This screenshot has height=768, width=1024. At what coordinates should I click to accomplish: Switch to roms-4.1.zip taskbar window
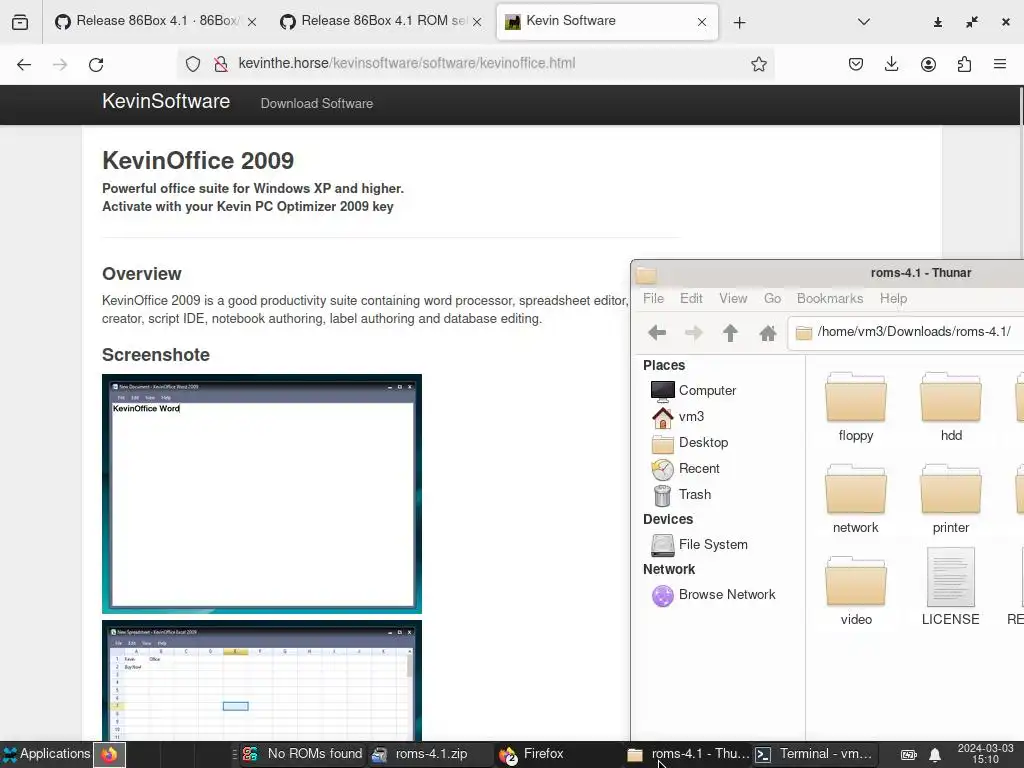tap(430, 754)
